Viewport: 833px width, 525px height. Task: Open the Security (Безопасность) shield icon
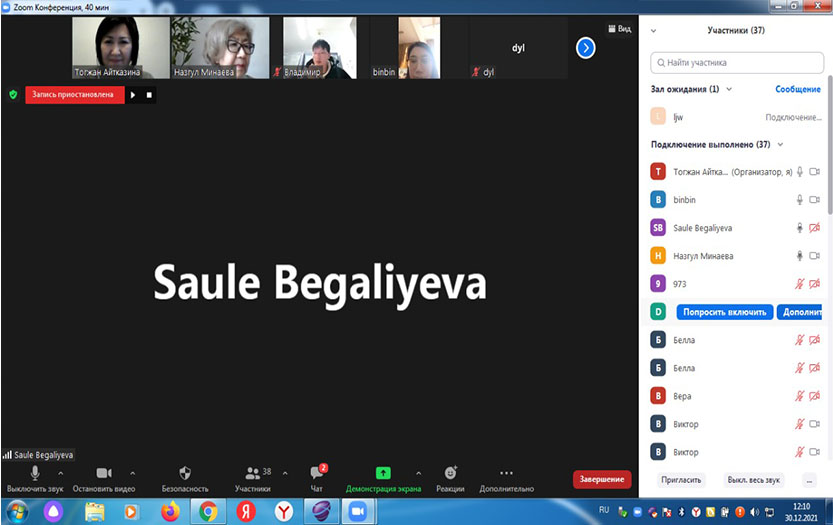pos(185,473)
